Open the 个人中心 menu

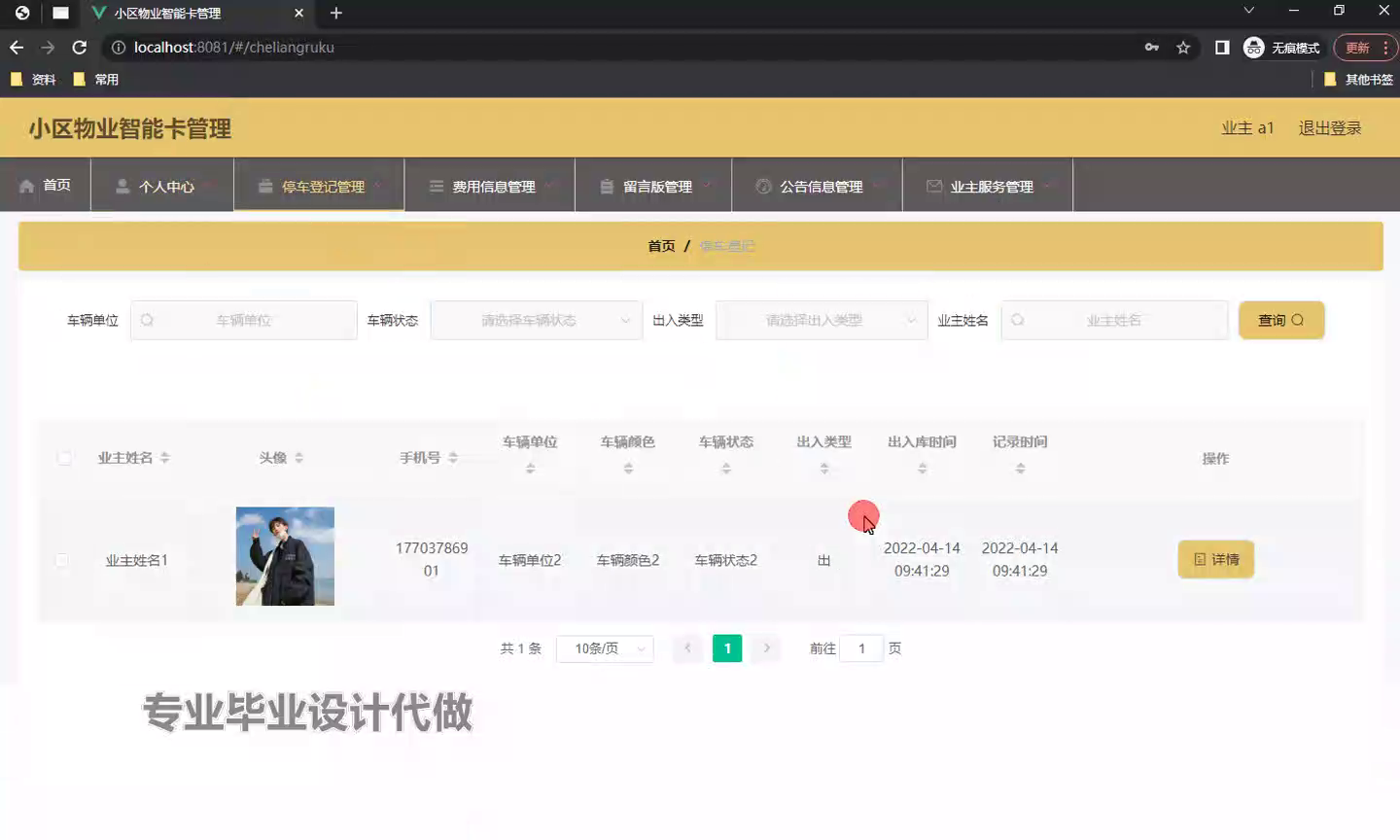click(x=162, y=185)
